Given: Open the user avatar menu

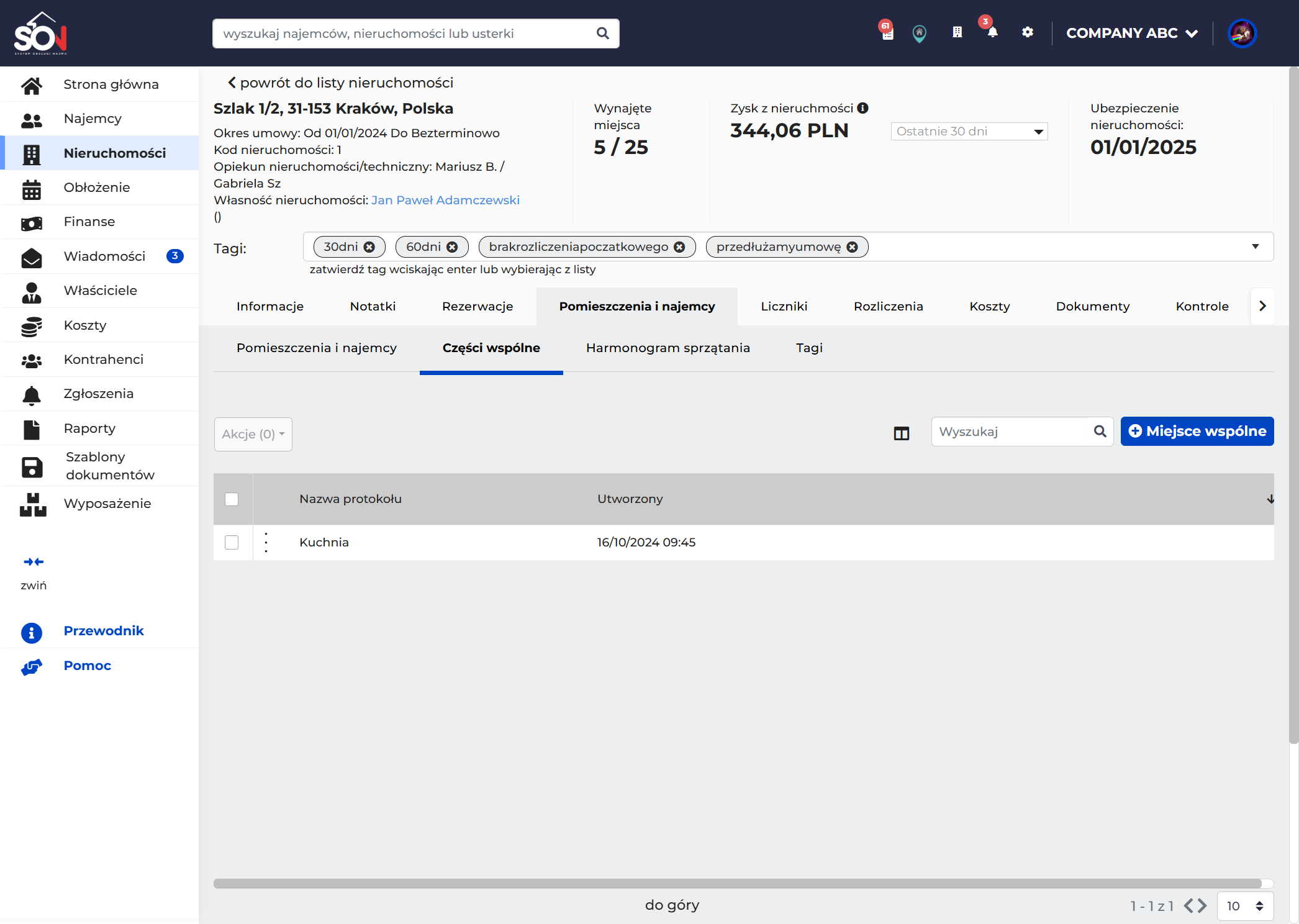Looking at the screenshot, I should [1242, 34].
